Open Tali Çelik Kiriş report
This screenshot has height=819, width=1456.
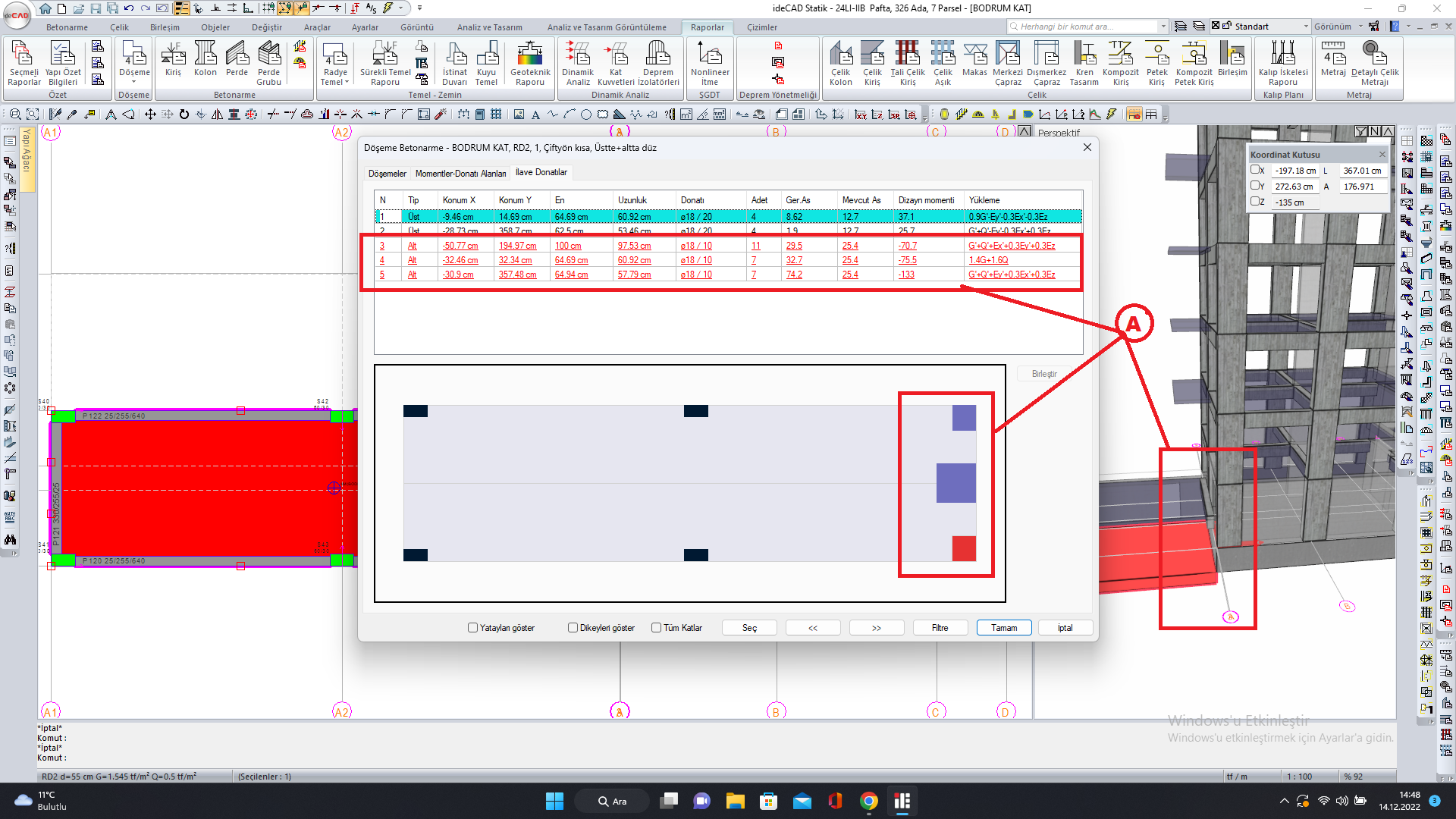(908, 64)
